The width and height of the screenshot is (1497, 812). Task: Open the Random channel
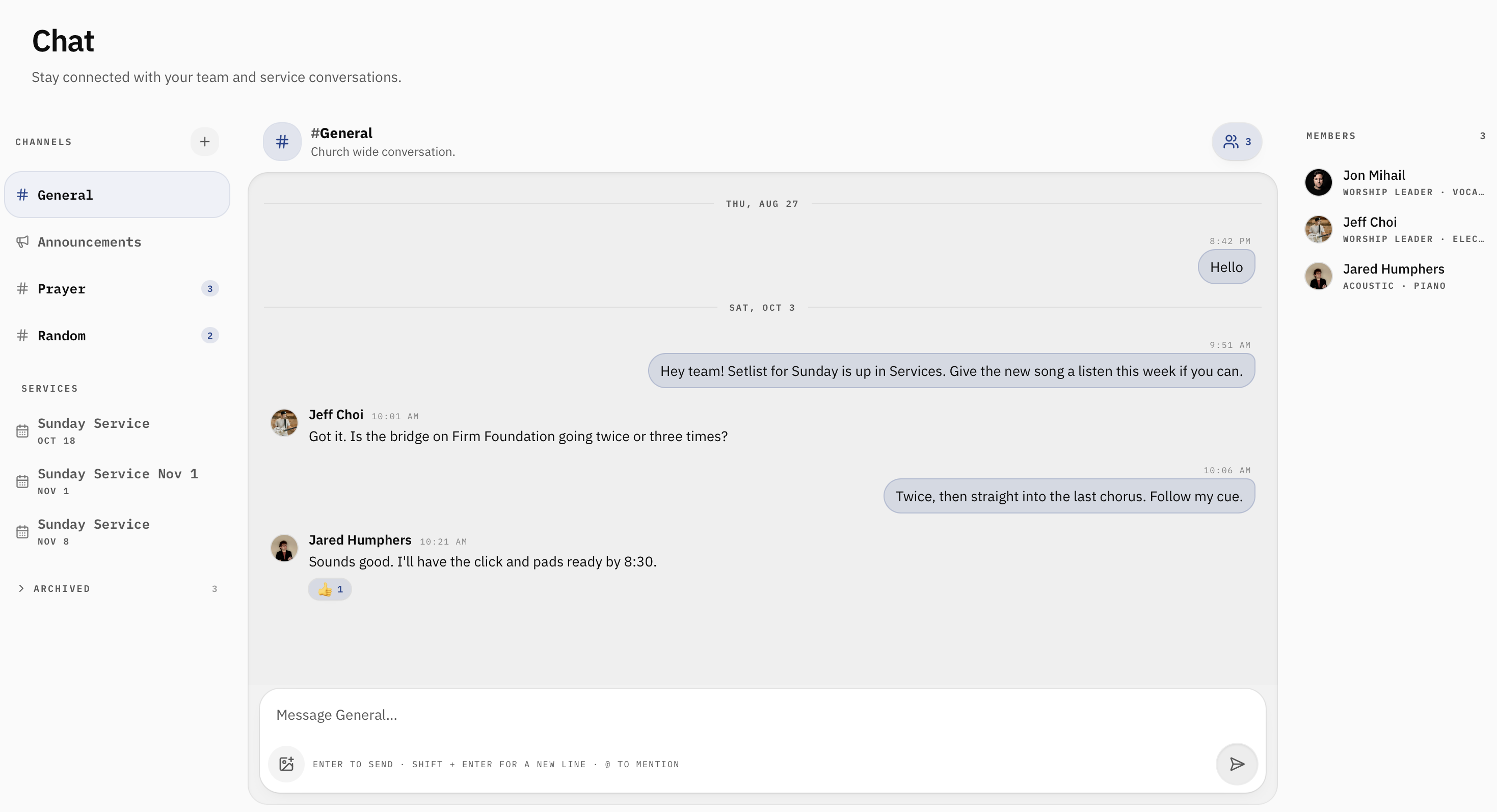coord(117,336)
